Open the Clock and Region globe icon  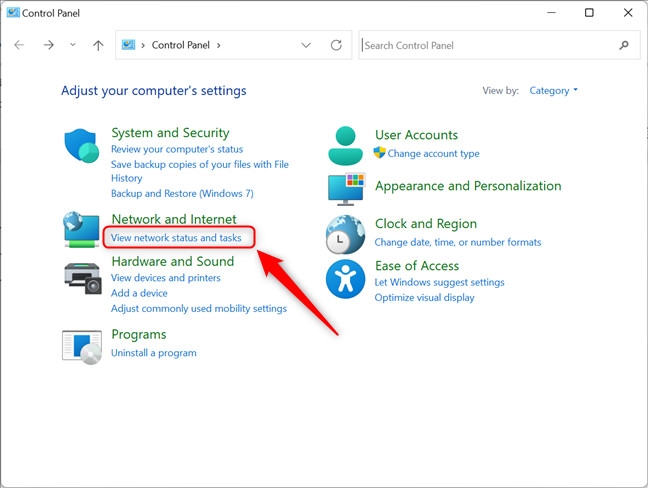pos(345,234)
